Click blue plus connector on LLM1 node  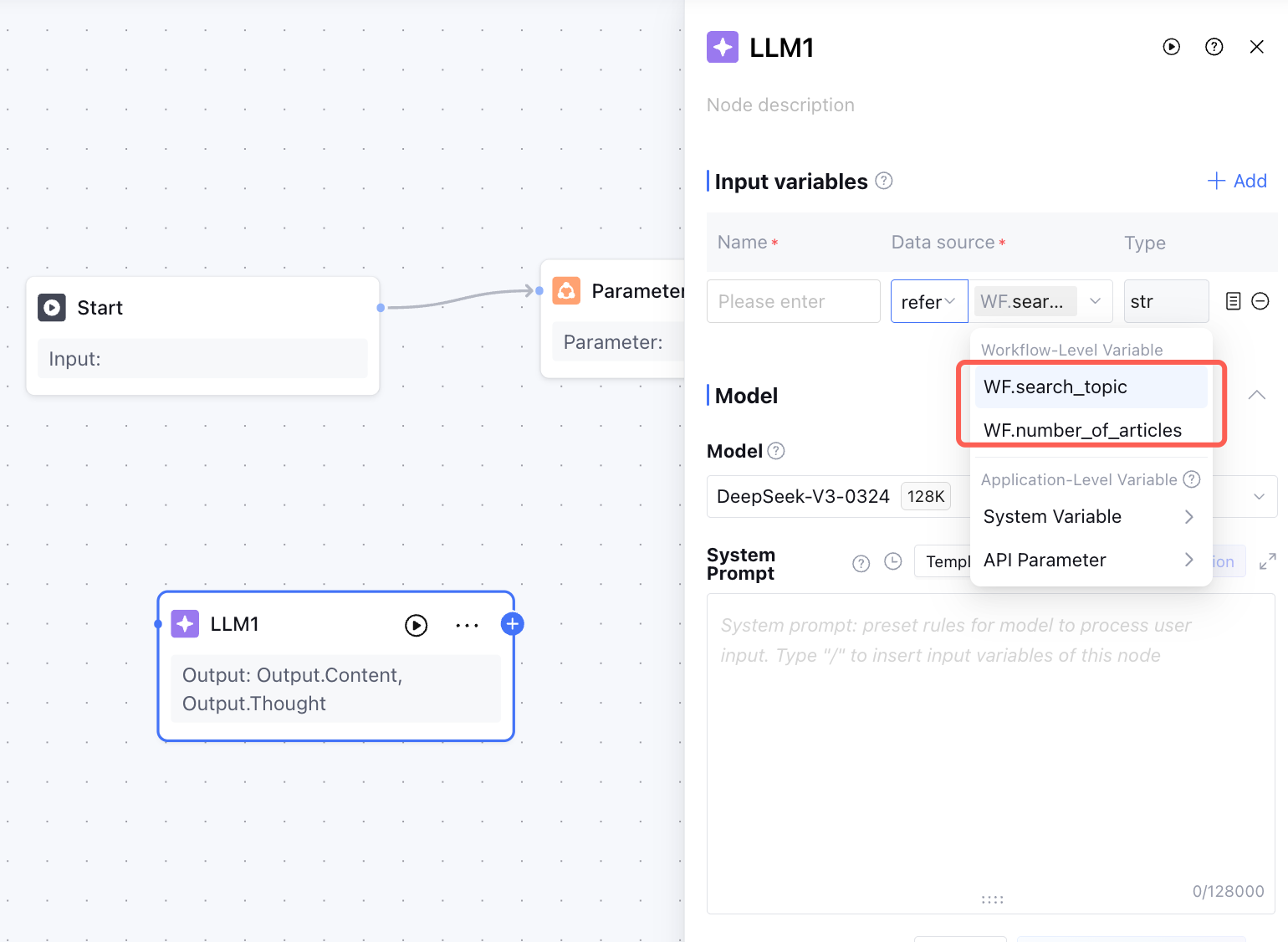pos(512,623)
